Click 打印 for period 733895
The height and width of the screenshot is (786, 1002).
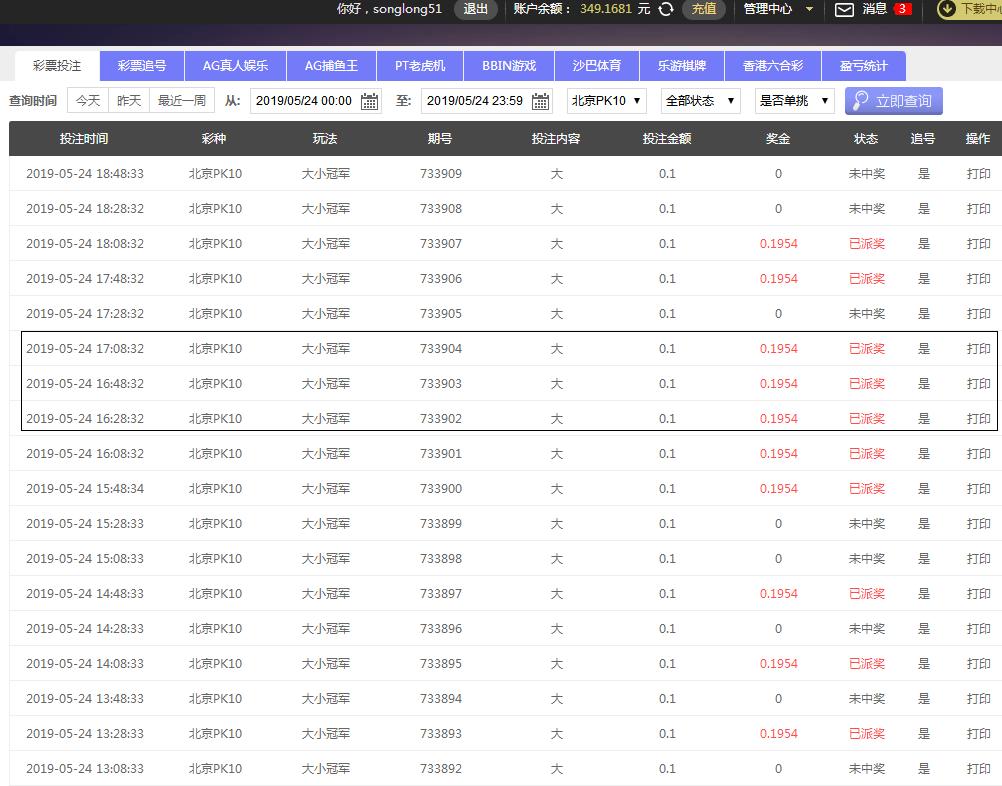[978, 664]
